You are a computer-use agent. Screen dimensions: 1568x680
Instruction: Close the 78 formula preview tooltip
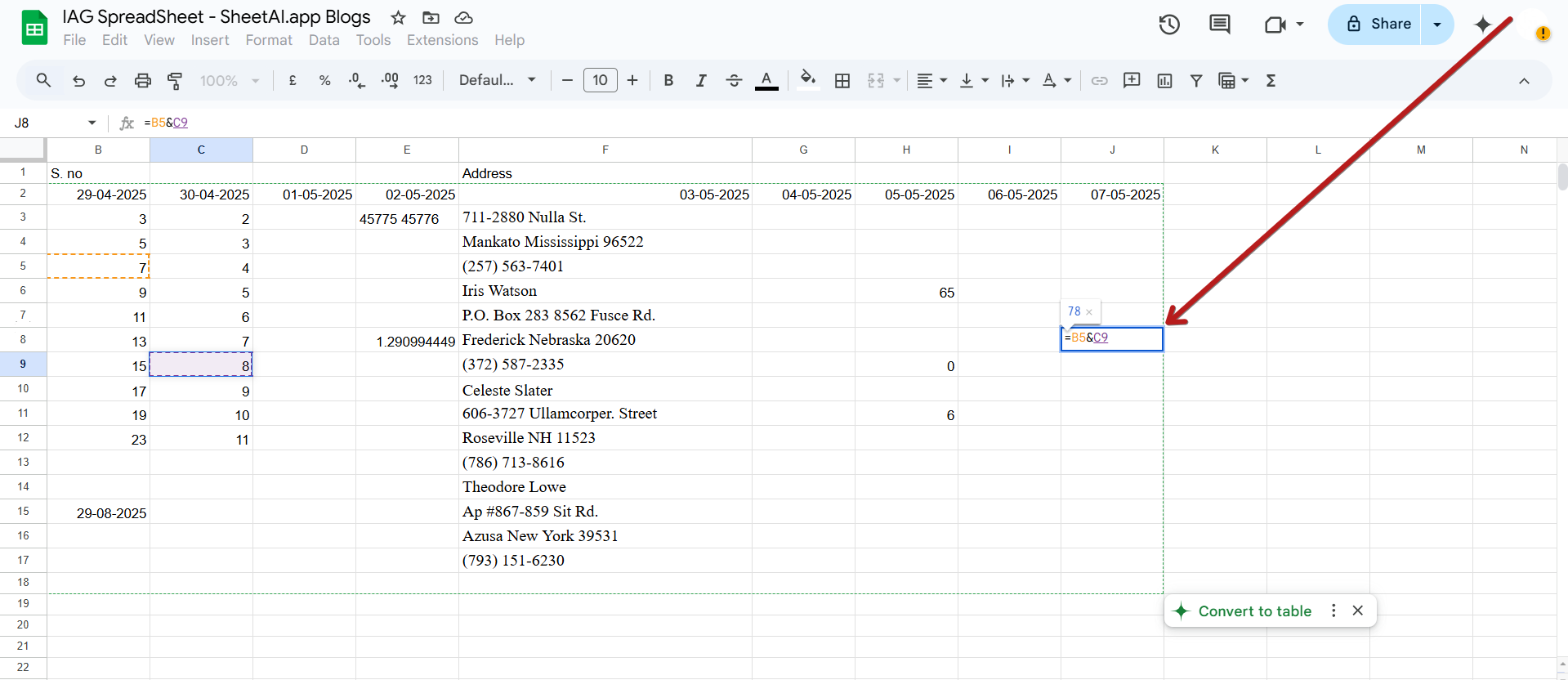tap(1089, 312)
